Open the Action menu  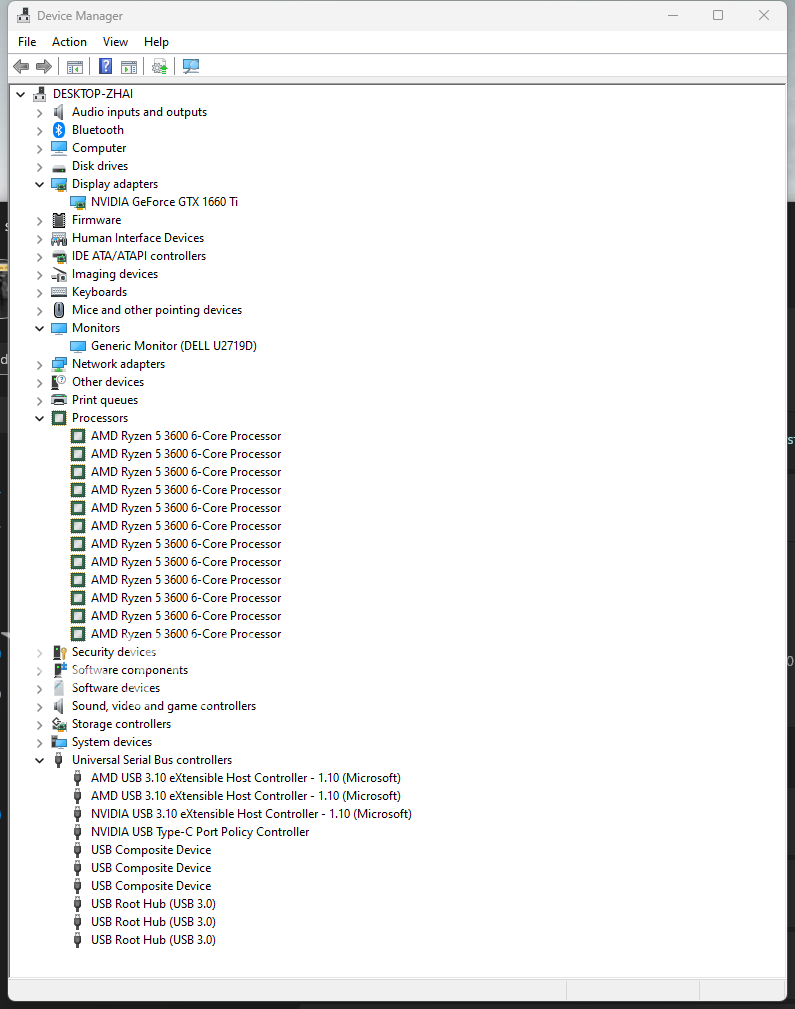coord(69,42)
